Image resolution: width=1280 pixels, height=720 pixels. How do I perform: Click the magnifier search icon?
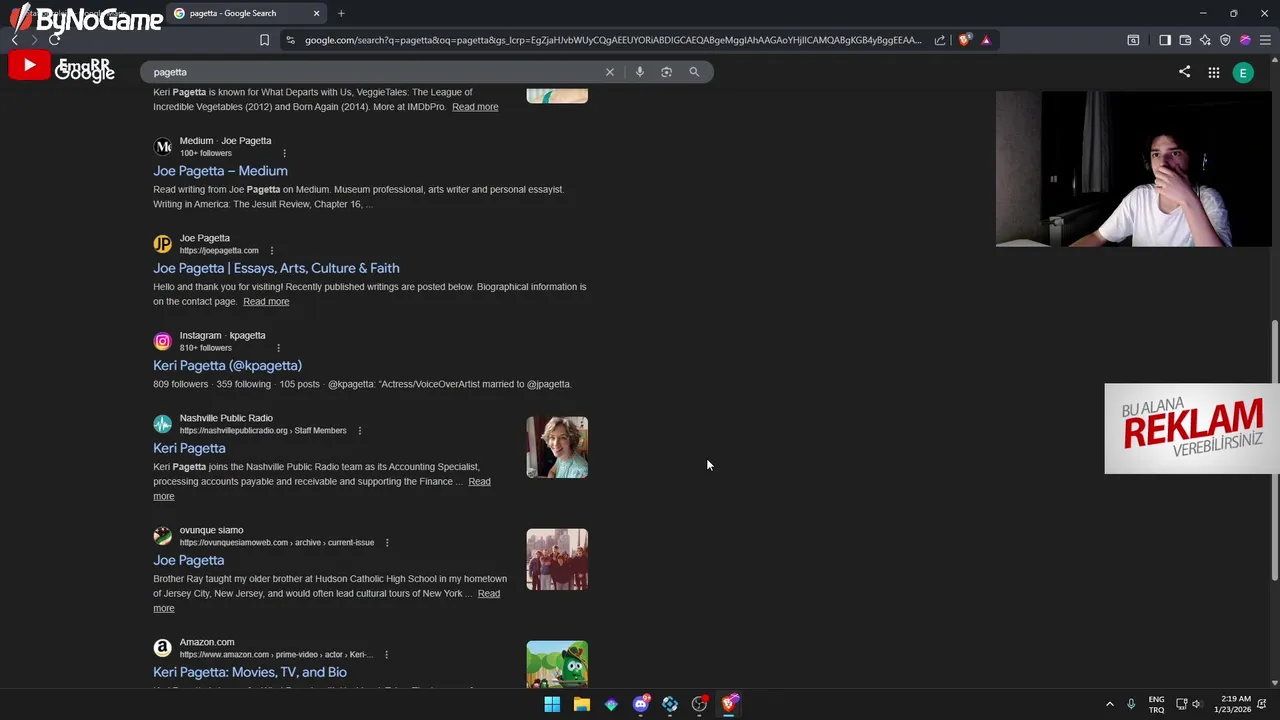click(x=694, y=72)
